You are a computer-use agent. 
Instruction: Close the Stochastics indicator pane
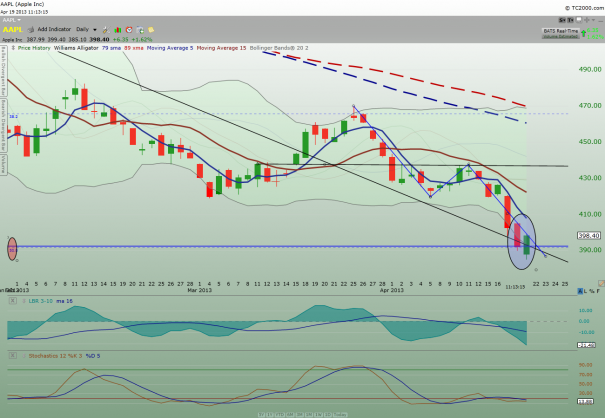pos(13,355)
